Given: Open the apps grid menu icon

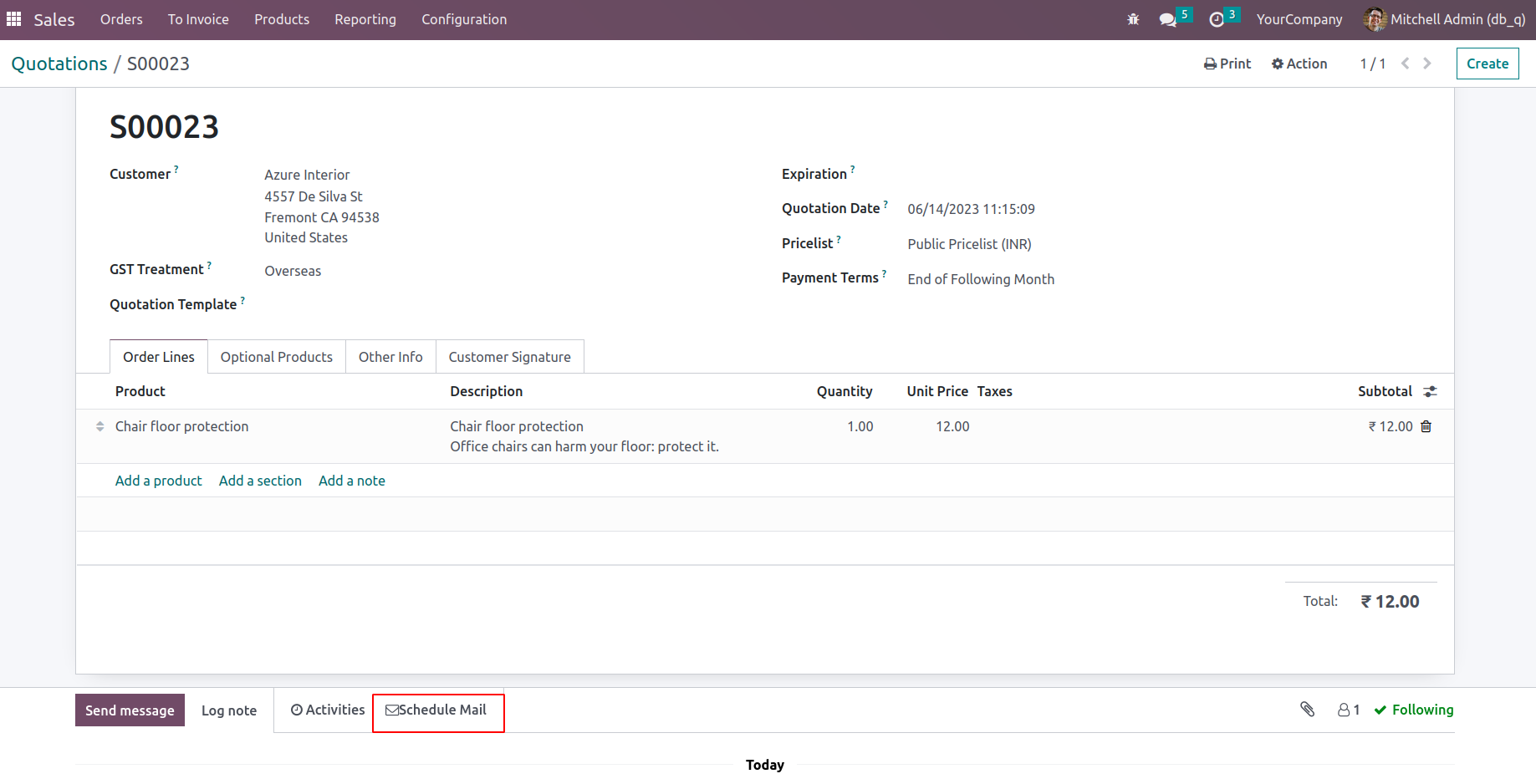Looking at the screenshot, I should tap(13, 18).
